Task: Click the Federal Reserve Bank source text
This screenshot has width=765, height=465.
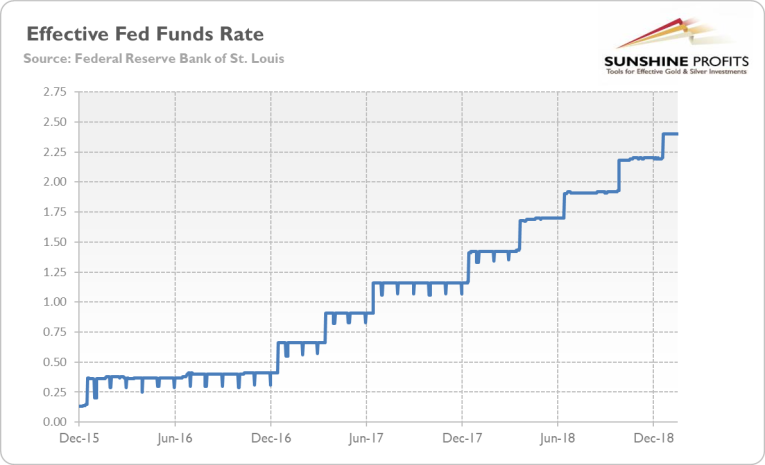Action: click(x=153, y=57)
